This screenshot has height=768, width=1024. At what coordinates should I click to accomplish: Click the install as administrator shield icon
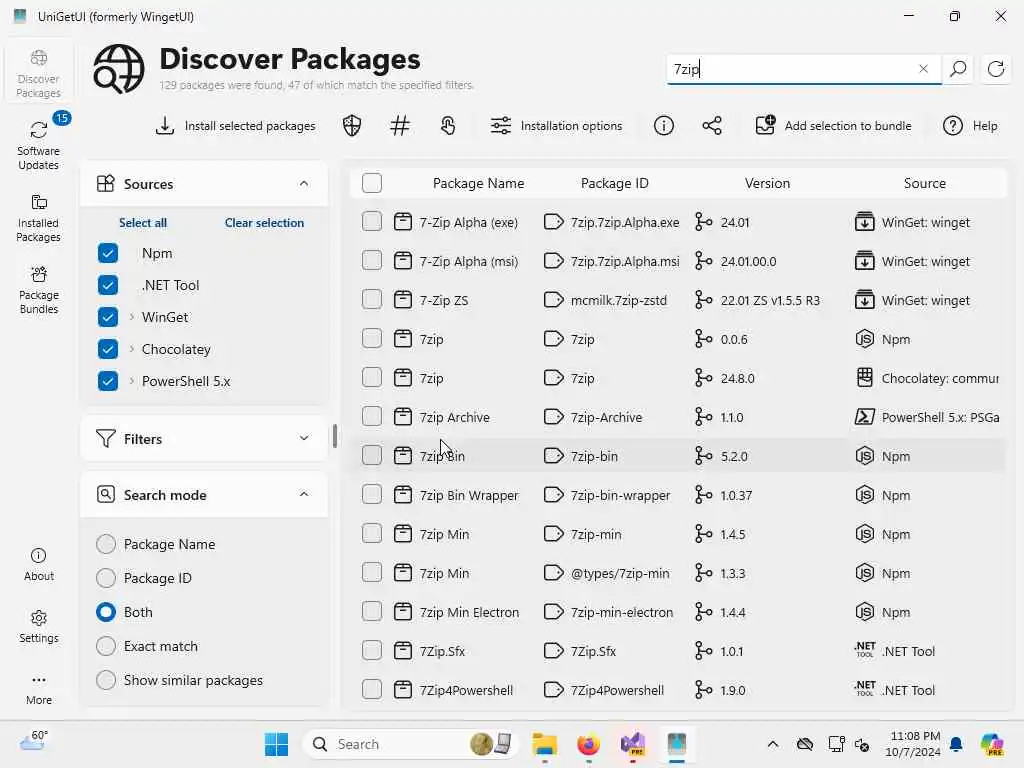tap(352, 125)
